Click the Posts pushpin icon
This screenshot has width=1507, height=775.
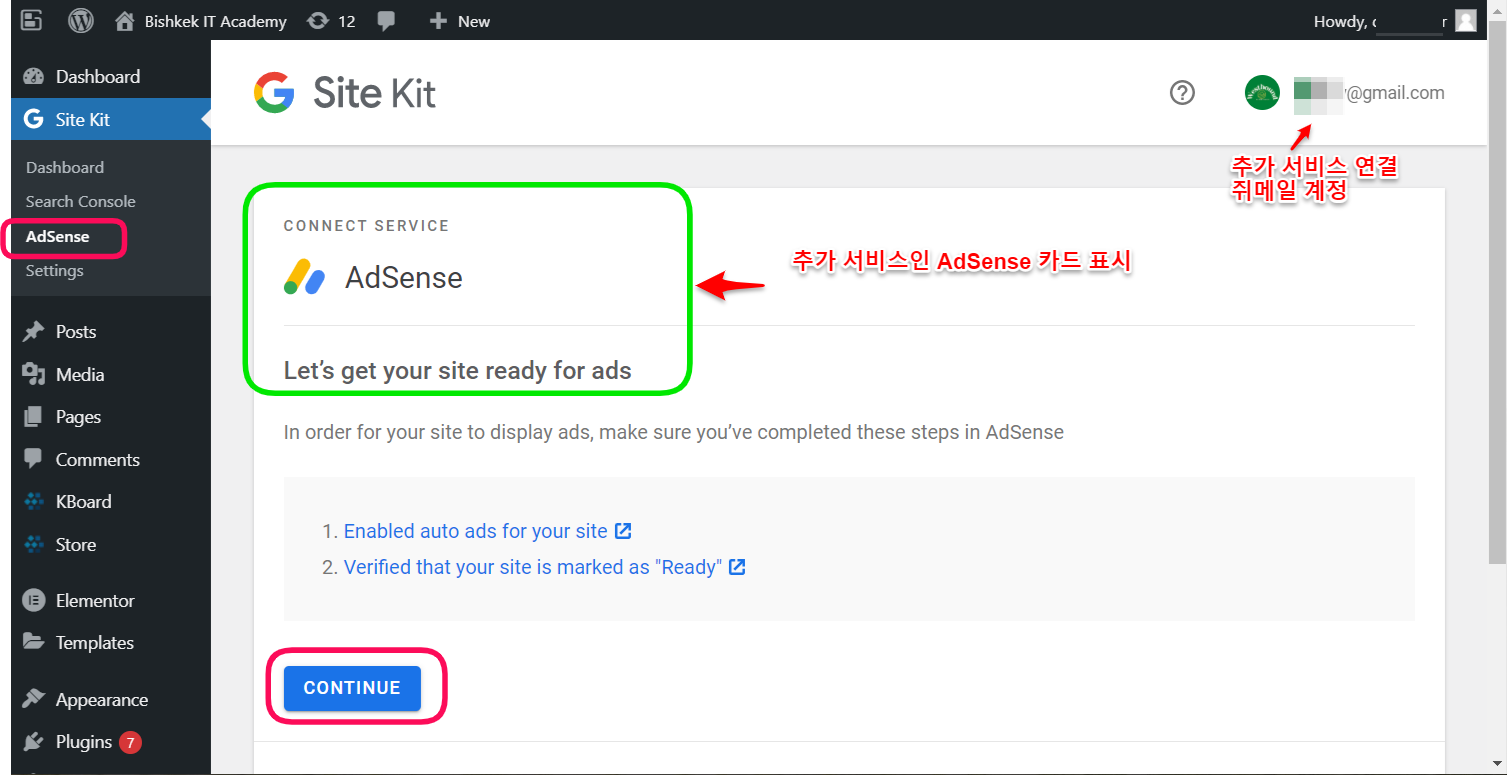click(x=34, y=332)
